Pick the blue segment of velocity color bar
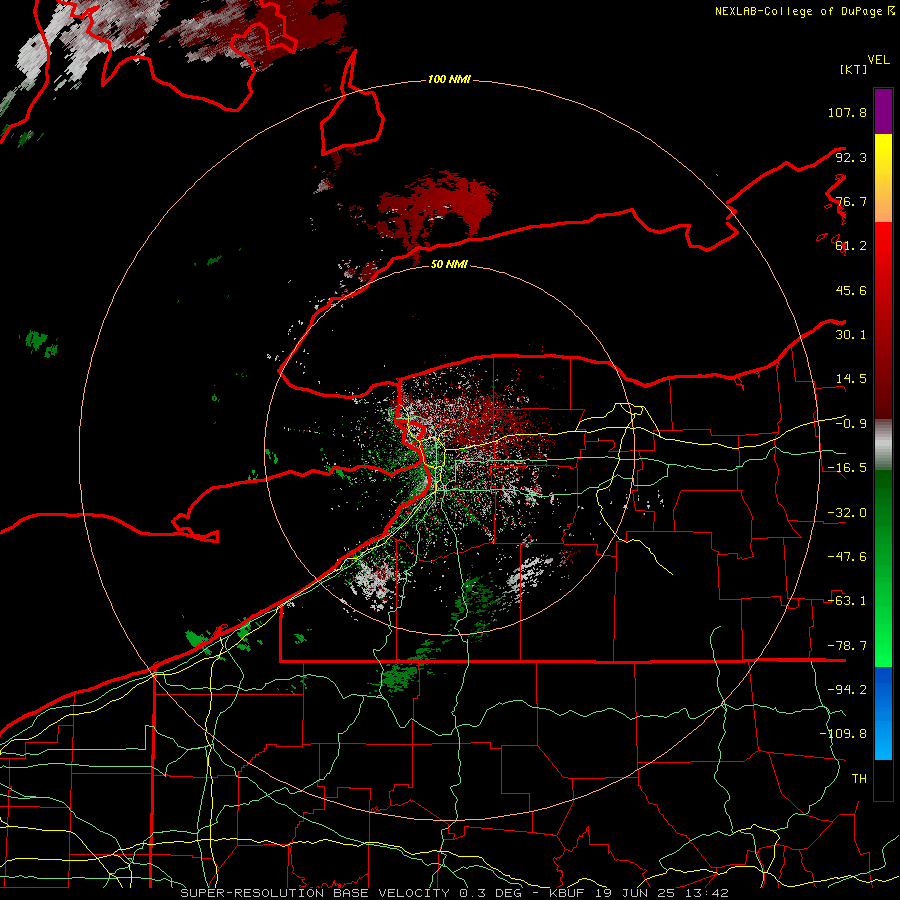Screen dimensions: 900x900 click(x=883, y=713)
